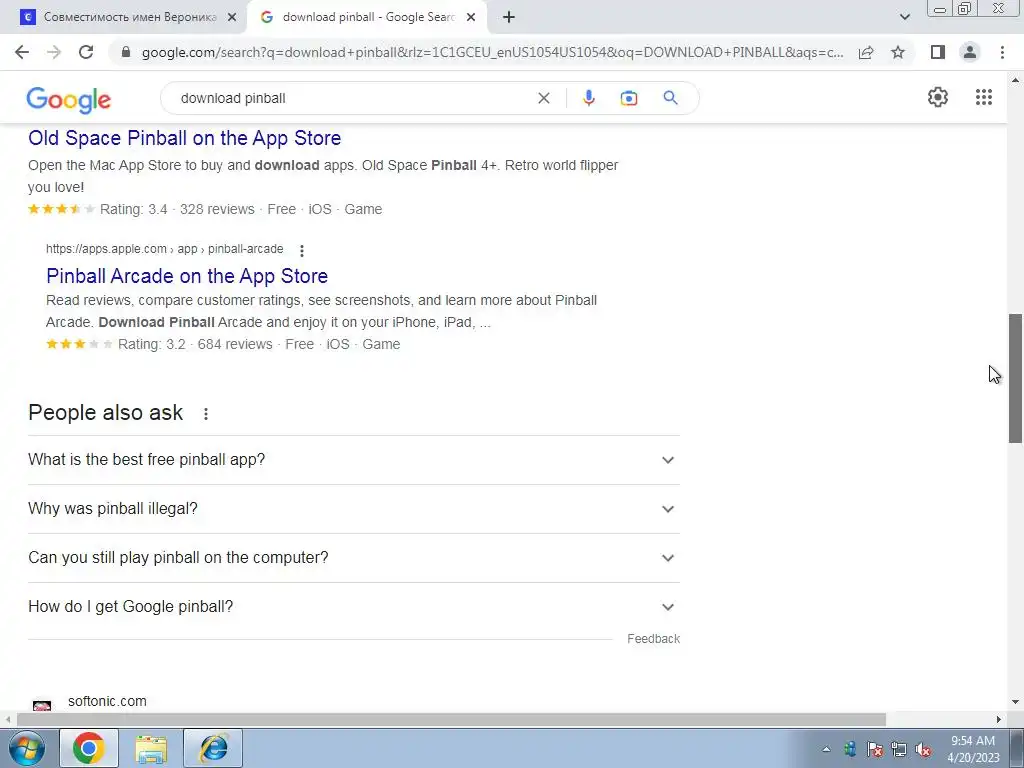This screenshot has height=768, width=1024.
Task: Click the browser forward arrow
Action: (x=54, y=52)
